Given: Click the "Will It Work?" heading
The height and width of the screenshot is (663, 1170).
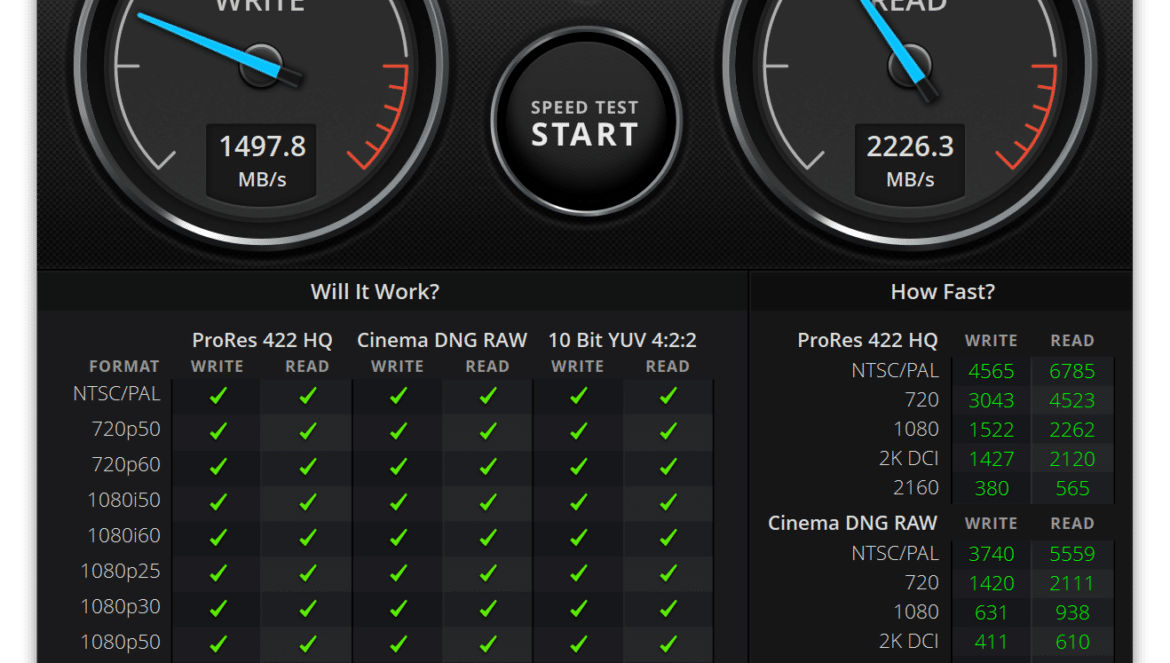Looking at the screenshot, I should click(x=375, y=292).
